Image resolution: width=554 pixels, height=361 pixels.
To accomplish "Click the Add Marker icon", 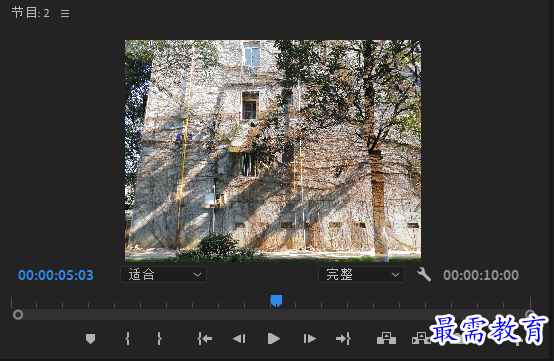I will pos(90,339).
